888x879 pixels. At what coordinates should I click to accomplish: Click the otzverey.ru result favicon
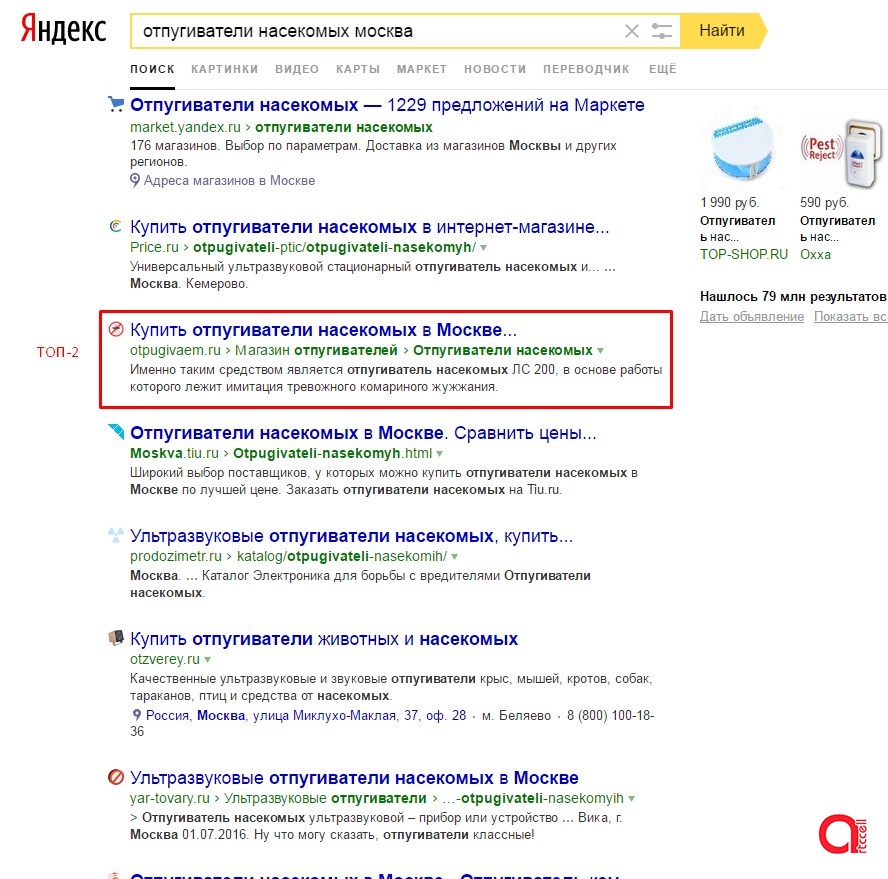(116, 638)
